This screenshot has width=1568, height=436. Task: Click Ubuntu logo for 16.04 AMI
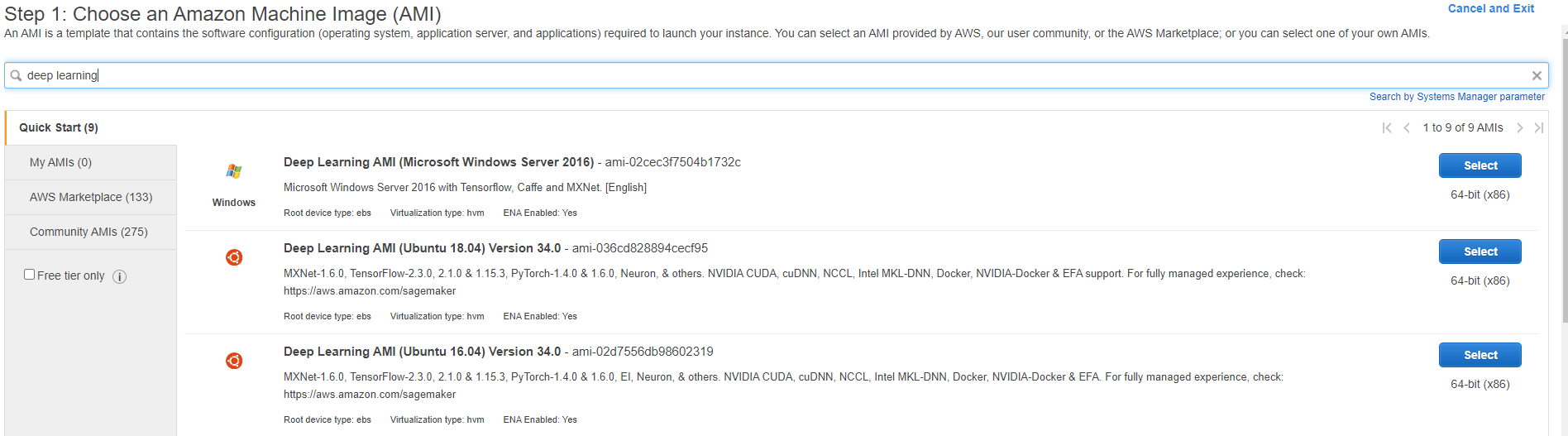point(234,361)
